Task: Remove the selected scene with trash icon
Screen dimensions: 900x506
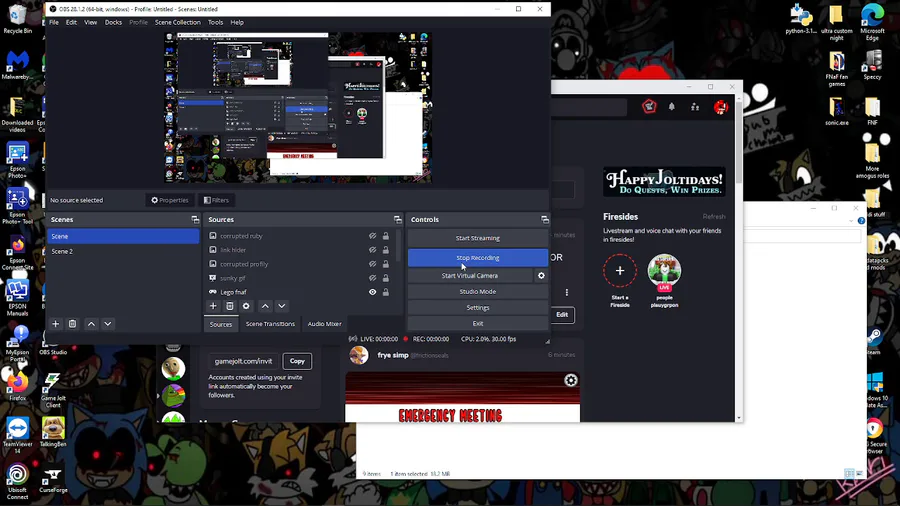Action: click(x=72, y=324)
